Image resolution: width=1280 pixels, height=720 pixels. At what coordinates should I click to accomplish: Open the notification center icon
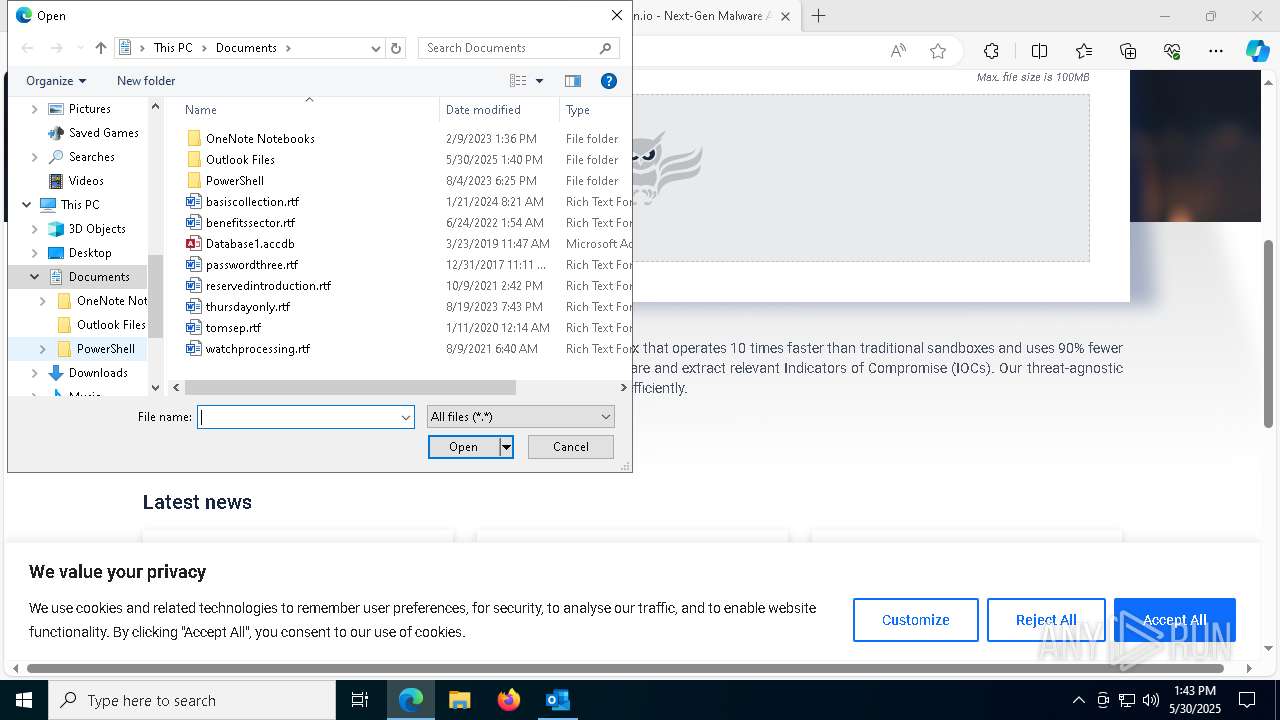(x=1247, y=700)
